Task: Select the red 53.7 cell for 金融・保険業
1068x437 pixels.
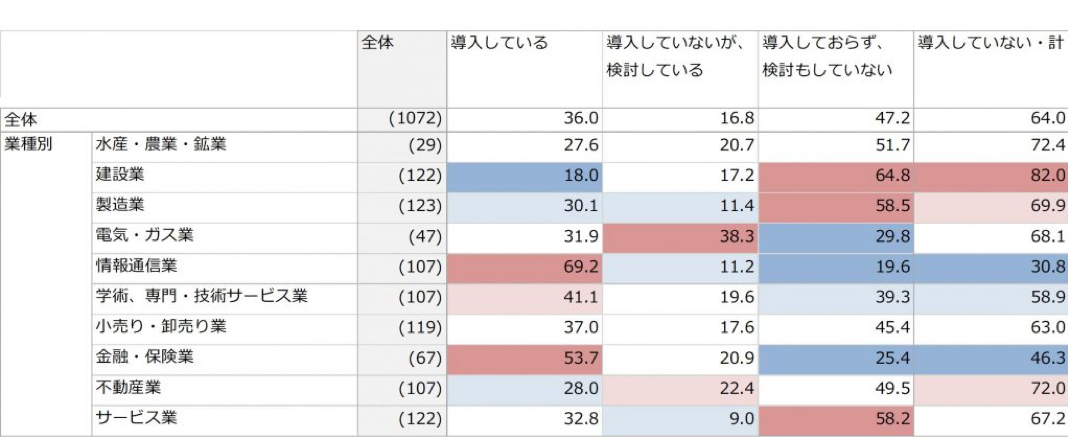Action: tap(524, 358)
